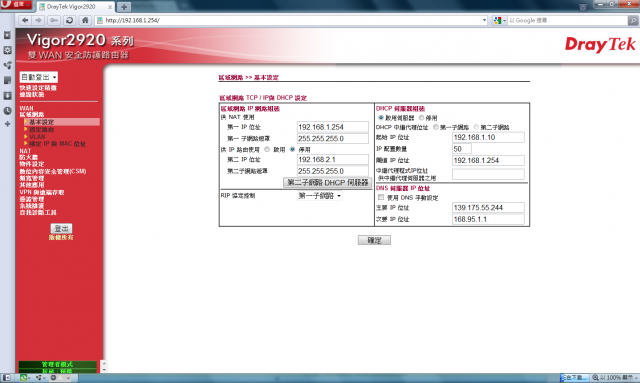
Task: Click the 確定 OK button
Action: [374, 240]
